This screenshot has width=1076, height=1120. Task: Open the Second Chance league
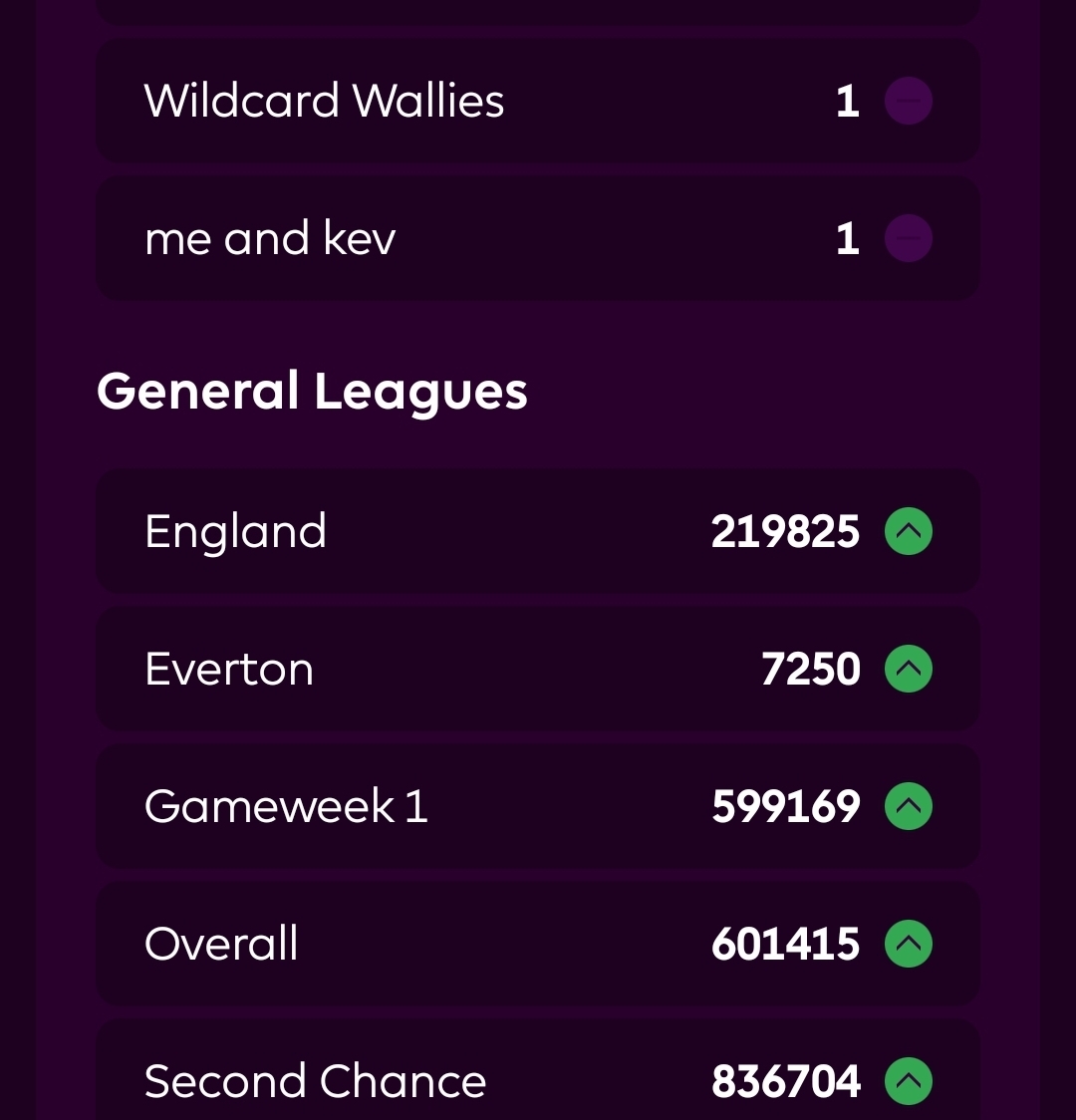coord(315,1081)
